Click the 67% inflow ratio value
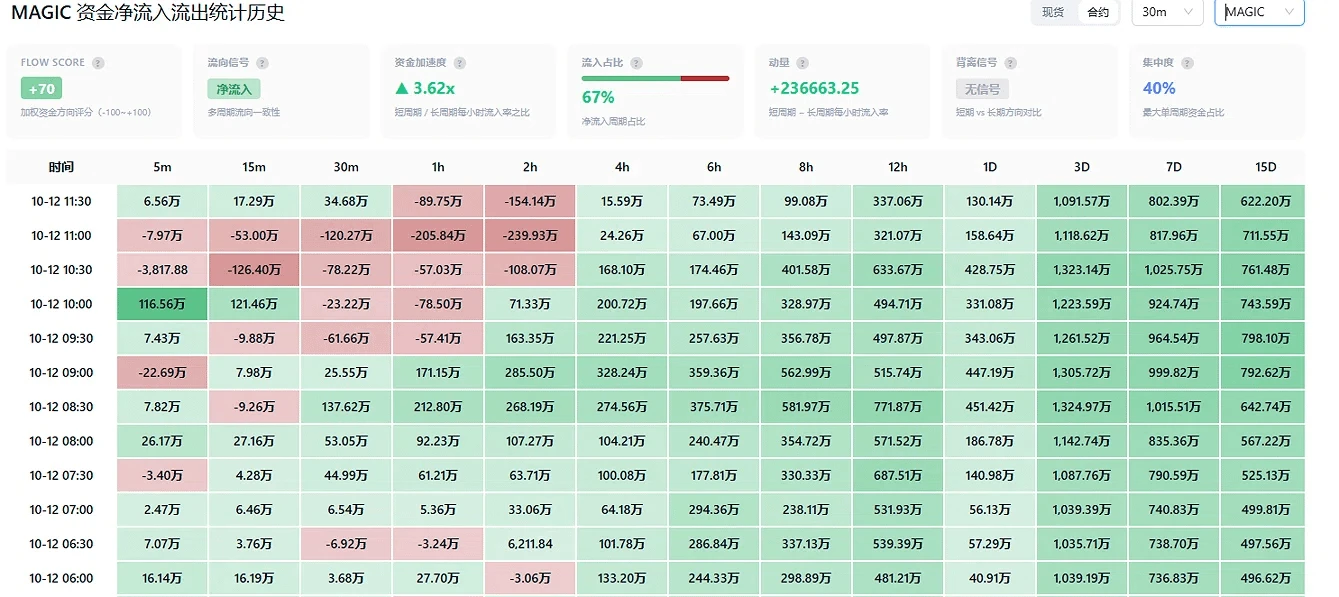 point(598,97)
